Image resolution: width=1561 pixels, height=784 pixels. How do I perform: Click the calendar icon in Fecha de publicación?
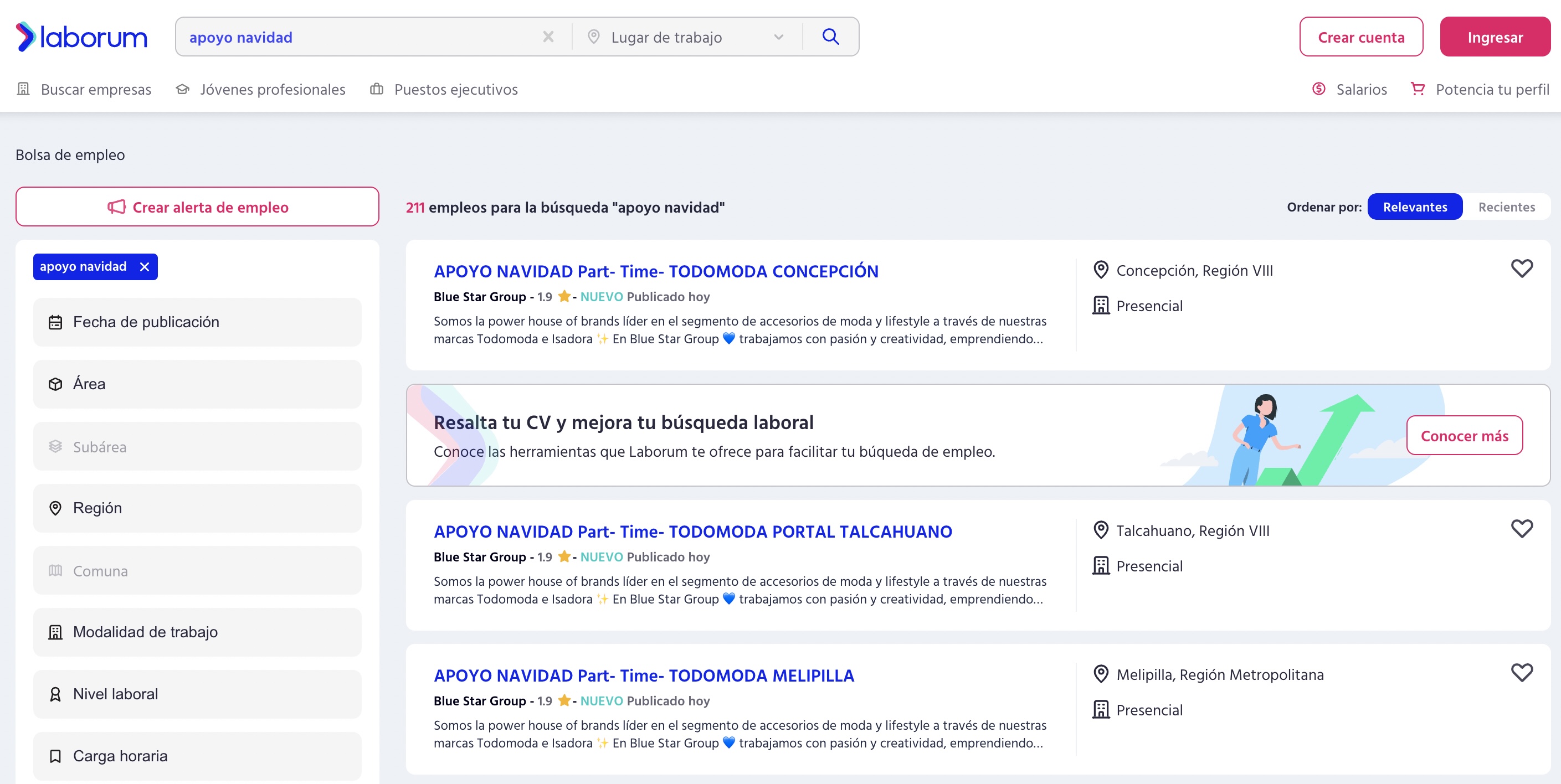(x=55, y=322)
